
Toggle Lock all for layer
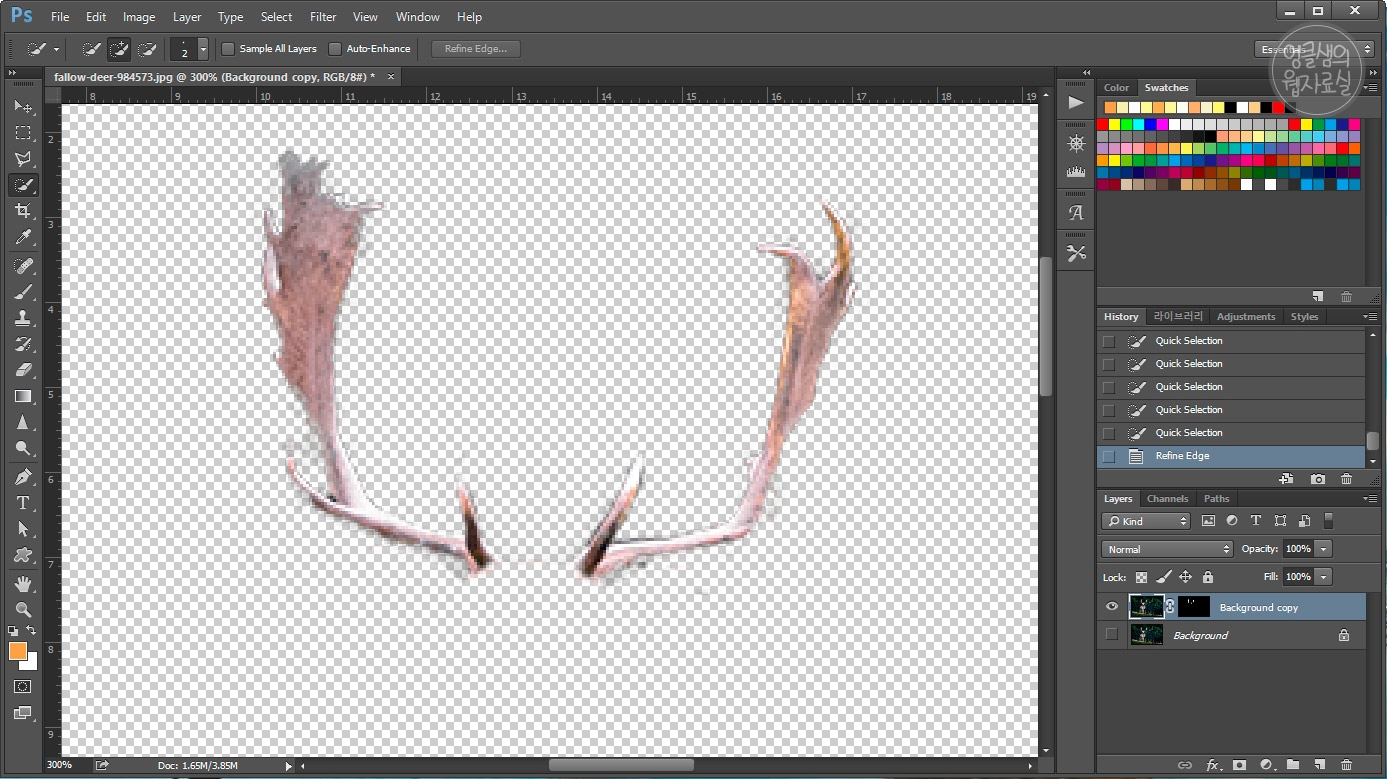click(x=1208, y=577)
